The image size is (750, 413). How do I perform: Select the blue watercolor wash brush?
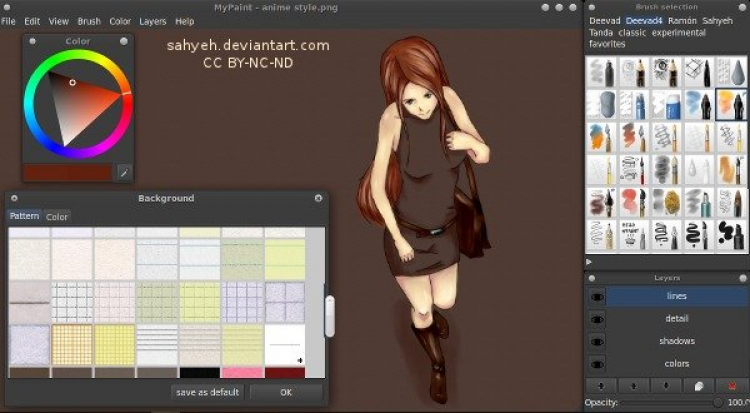699,105
